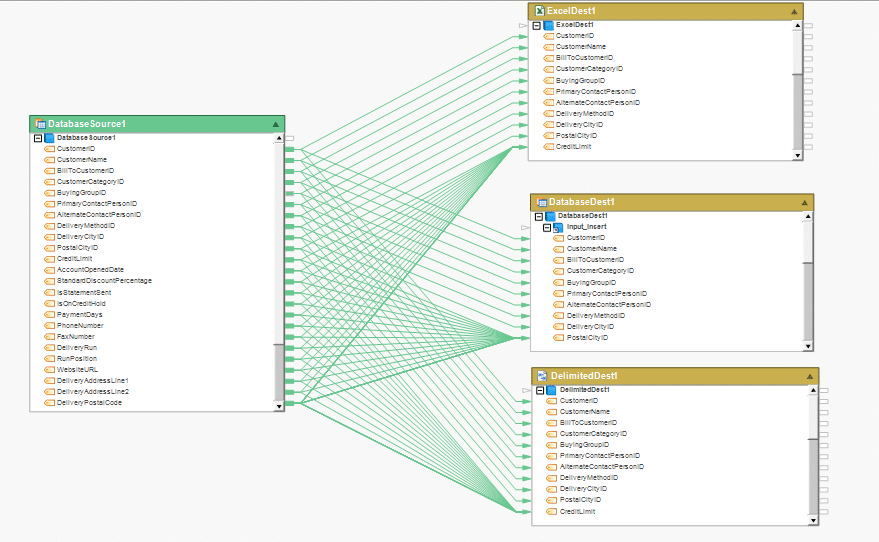This screenshot has height=542, width=879.
Task: Collapse the Input_Insert tree node
Action: pos(548,227)
